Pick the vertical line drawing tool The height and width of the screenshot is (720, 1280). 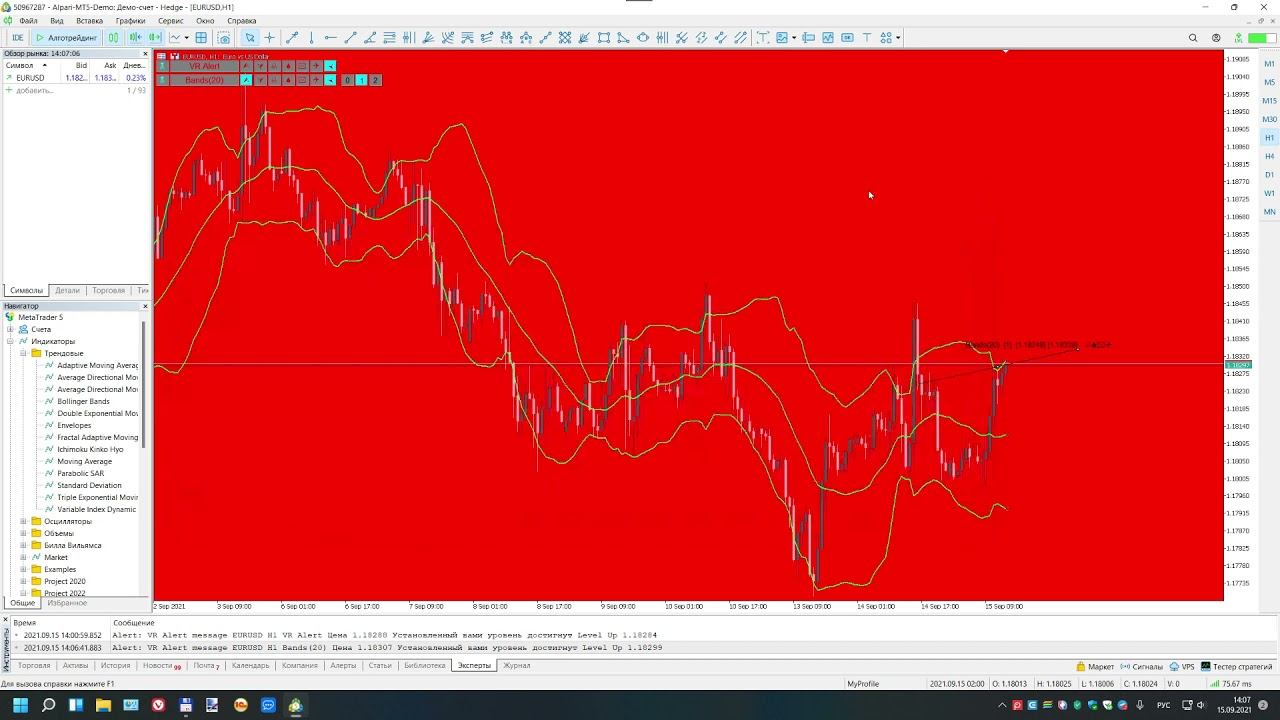click(x=311, y=38)
